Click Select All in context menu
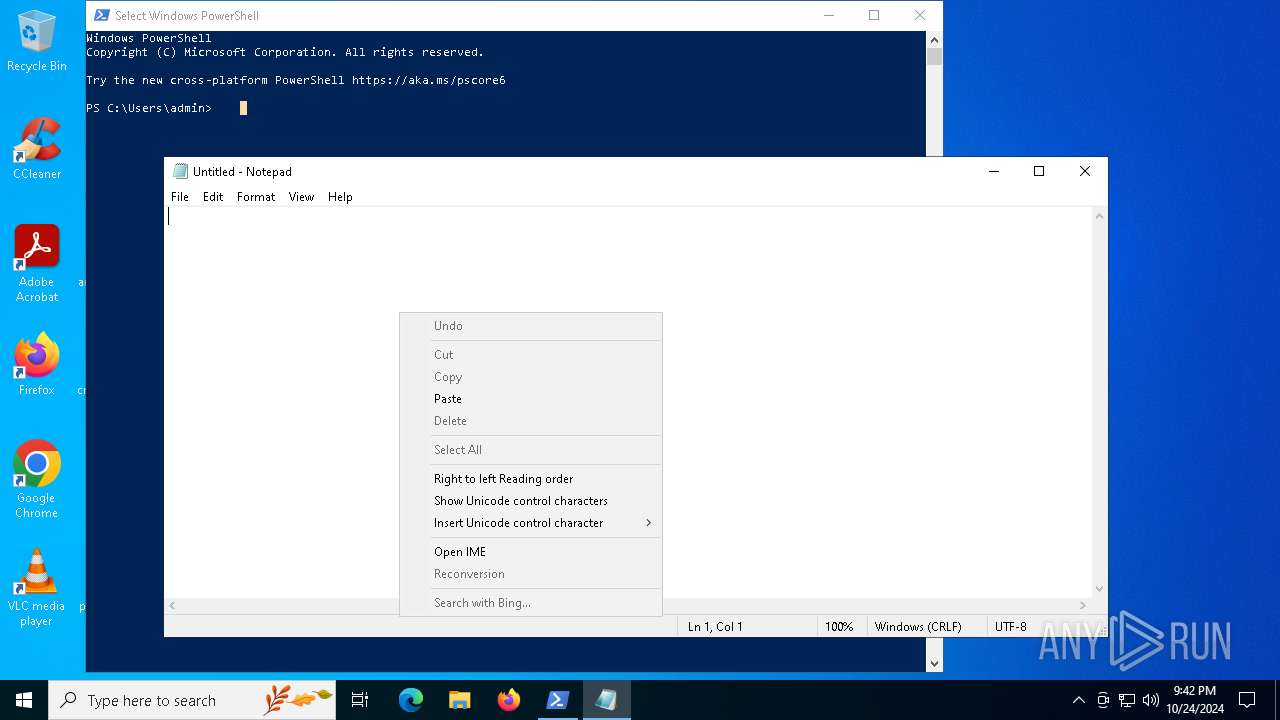This screenshot has height=720, width=1280. coord(530,450)
